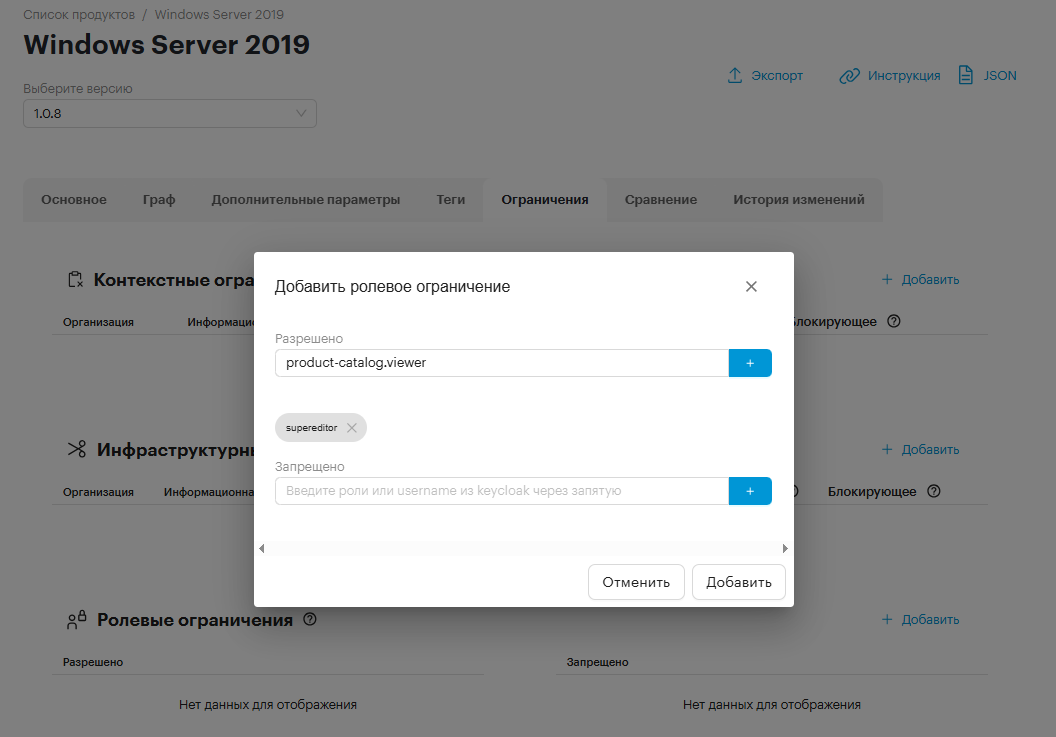The width and height of the screenshot is (1056, 737).
Task: Click the Инфраструктурные ограничения section icon
Action: [x=77, y=449]
